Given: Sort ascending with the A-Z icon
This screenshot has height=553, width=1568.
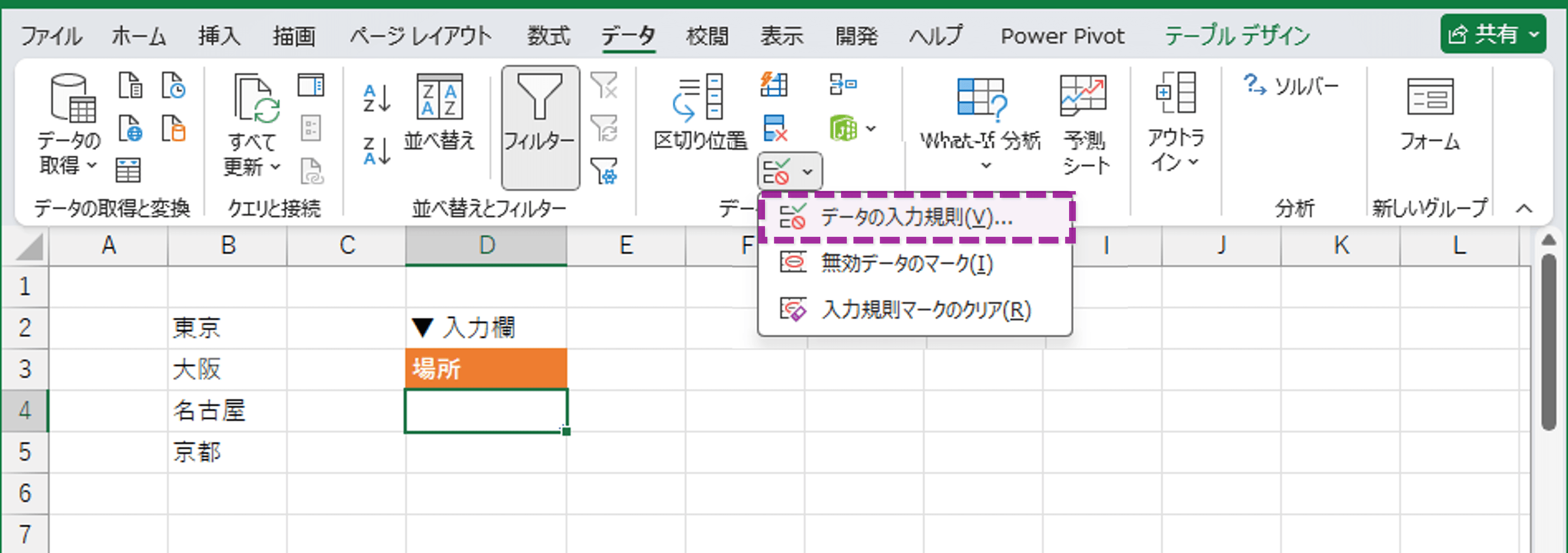Looking at the screenshot, I should tap(377, 99).
